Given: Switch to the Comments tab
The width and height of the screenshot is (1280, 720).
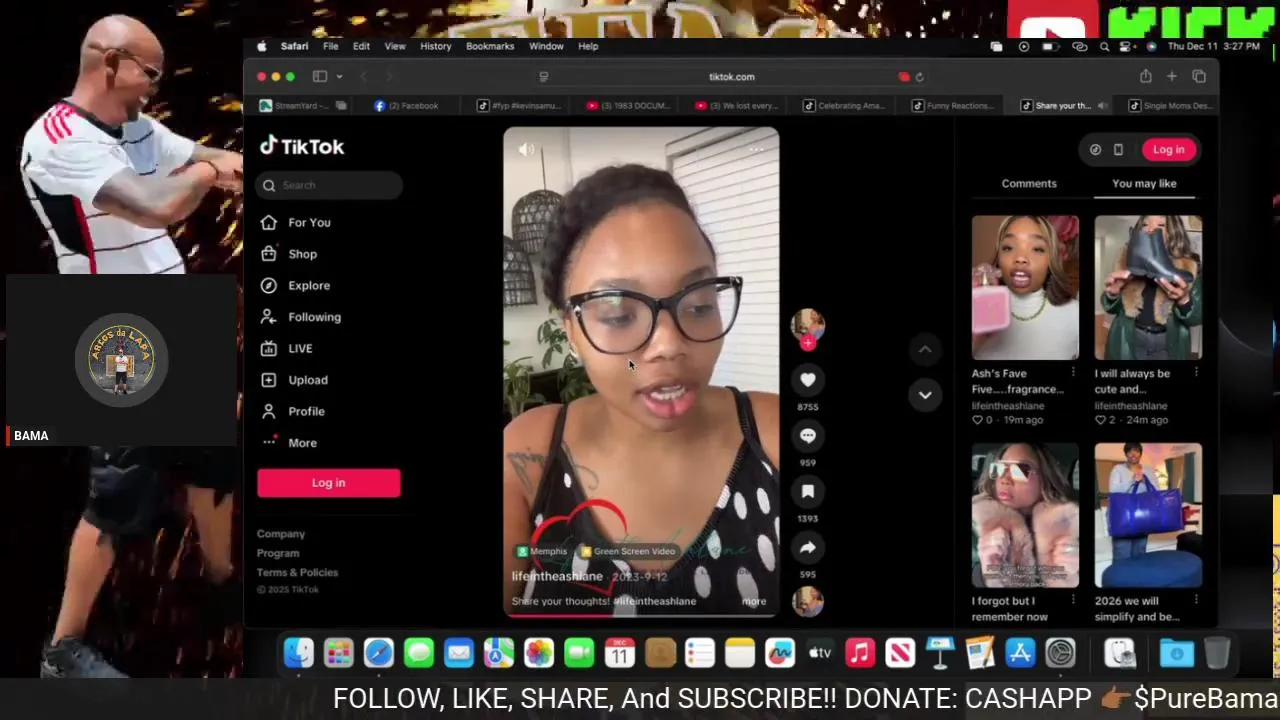Looking at the screenshot, I should pyautogui.click(x=1029, y=183).
